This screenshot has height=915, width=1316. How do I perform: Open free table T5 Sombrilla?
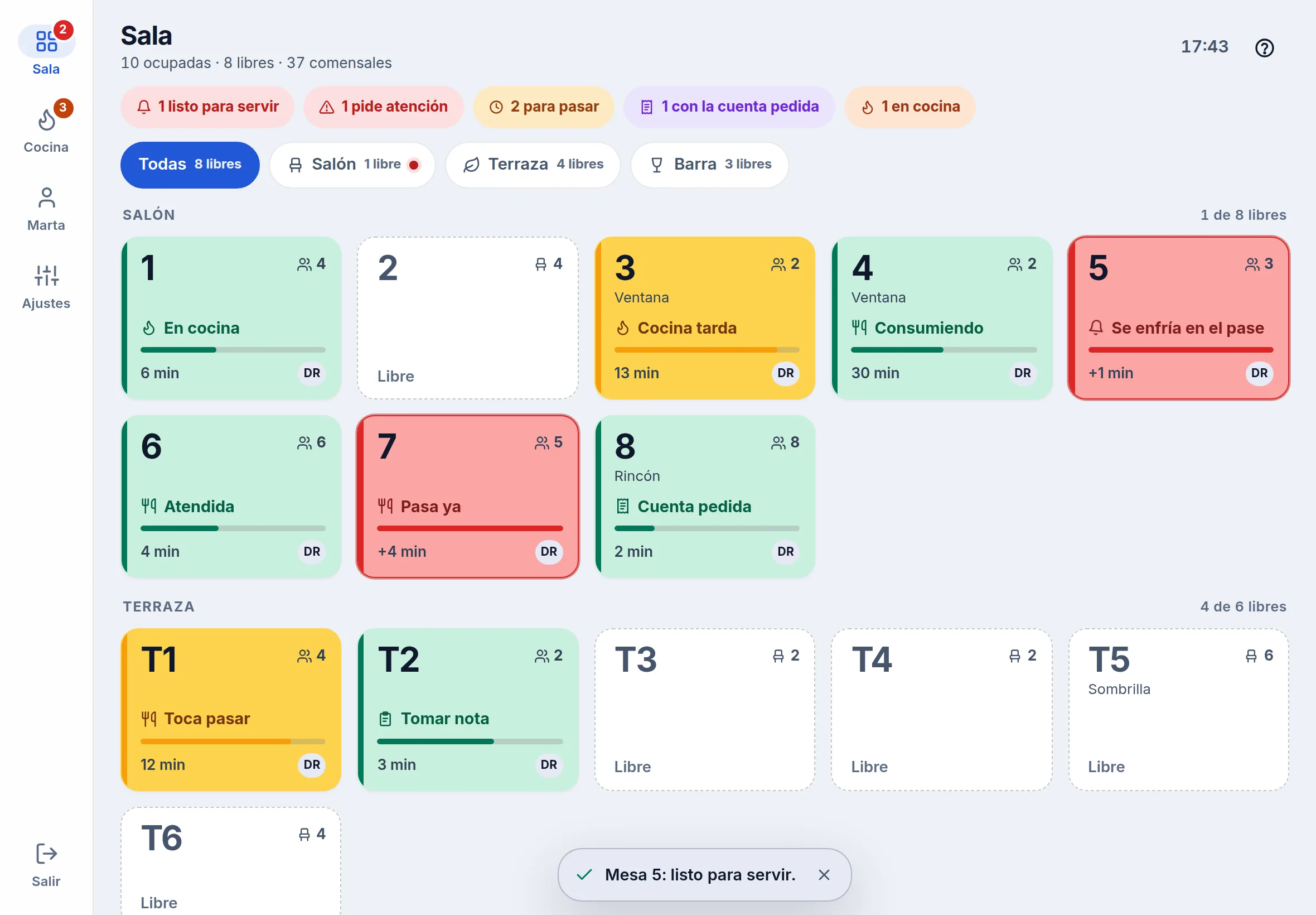pyautogui.click(x=1178, y=710)
